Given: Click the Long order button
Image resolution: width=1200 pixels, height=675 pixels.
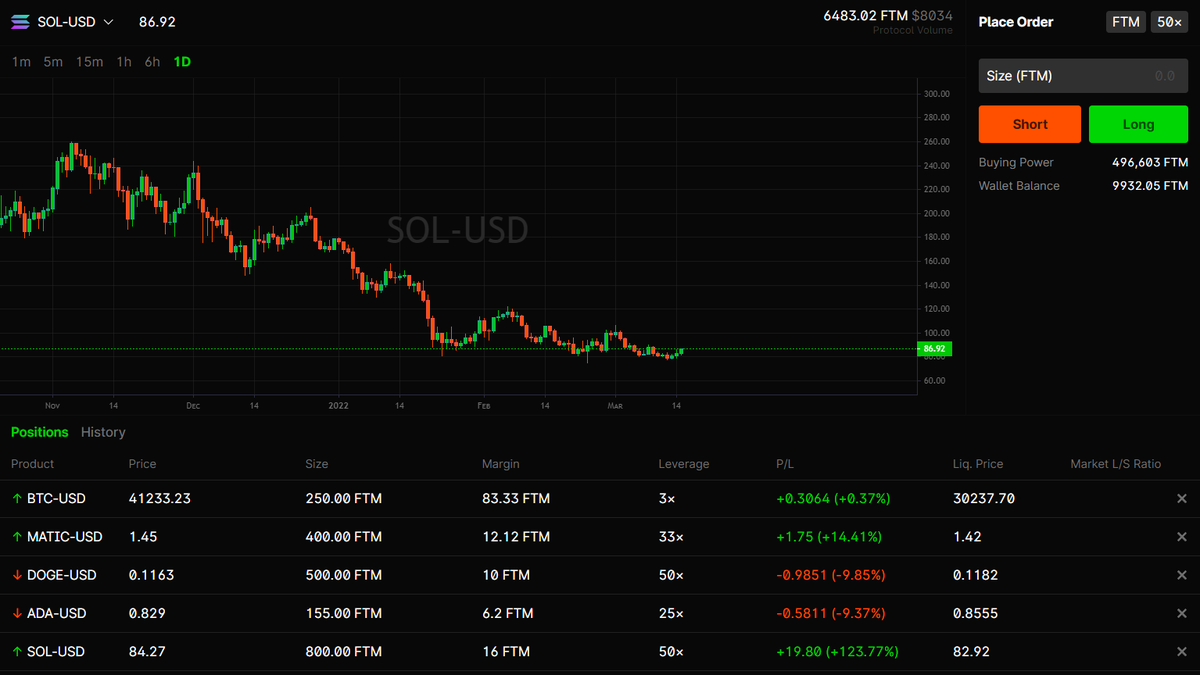Looking at the screenshot, I should coord(1138,124).
